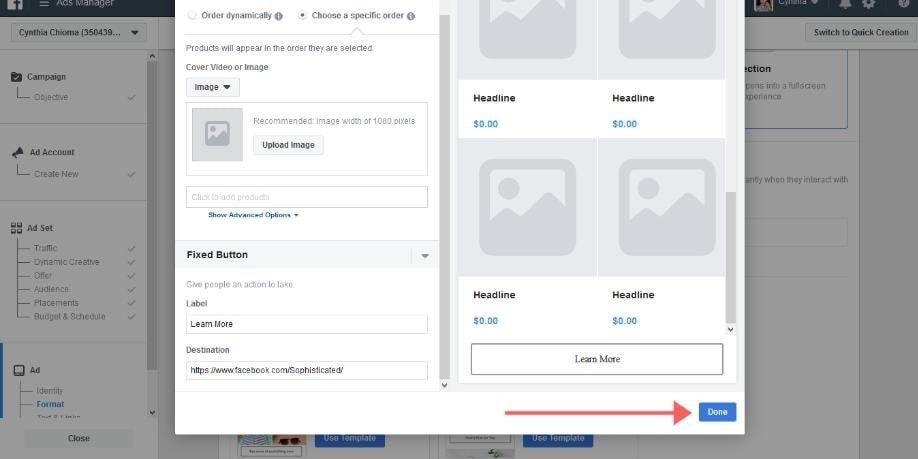Screen dimensions: 918x459
Task: Click the info icon next to Order dynamically
Action: [x=279, y=16]
